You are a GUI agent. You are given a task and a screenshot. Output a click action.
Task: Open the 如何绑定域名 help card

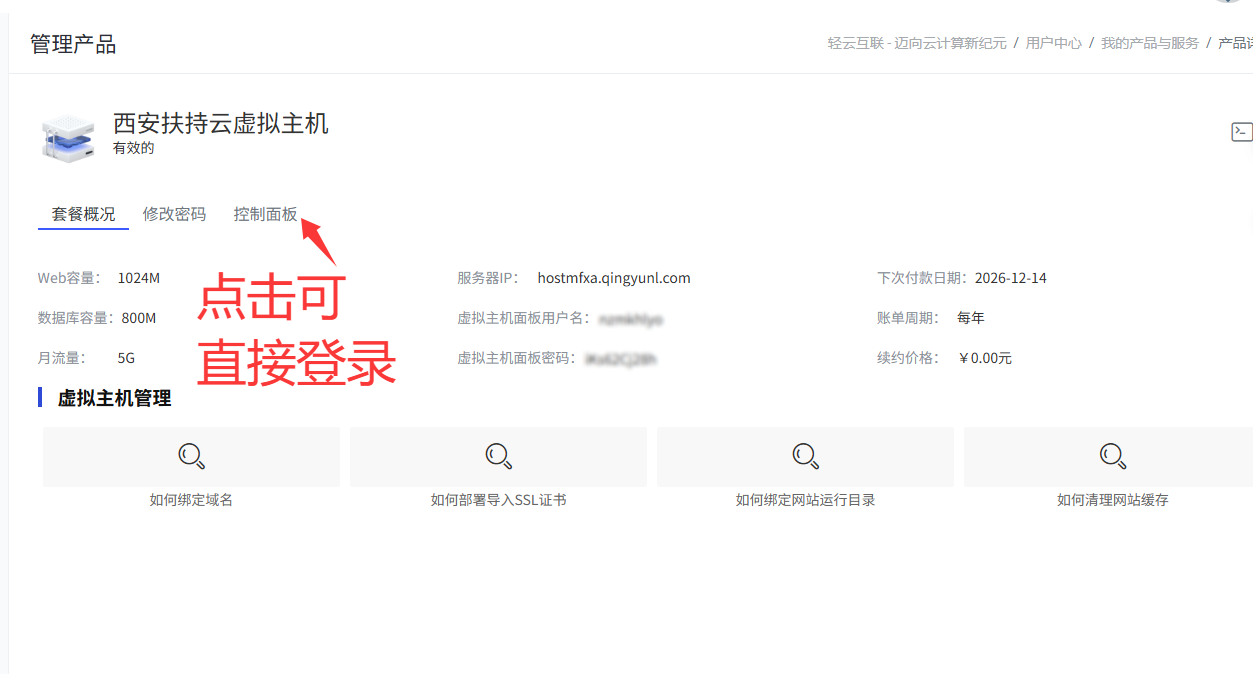[191, 498]
